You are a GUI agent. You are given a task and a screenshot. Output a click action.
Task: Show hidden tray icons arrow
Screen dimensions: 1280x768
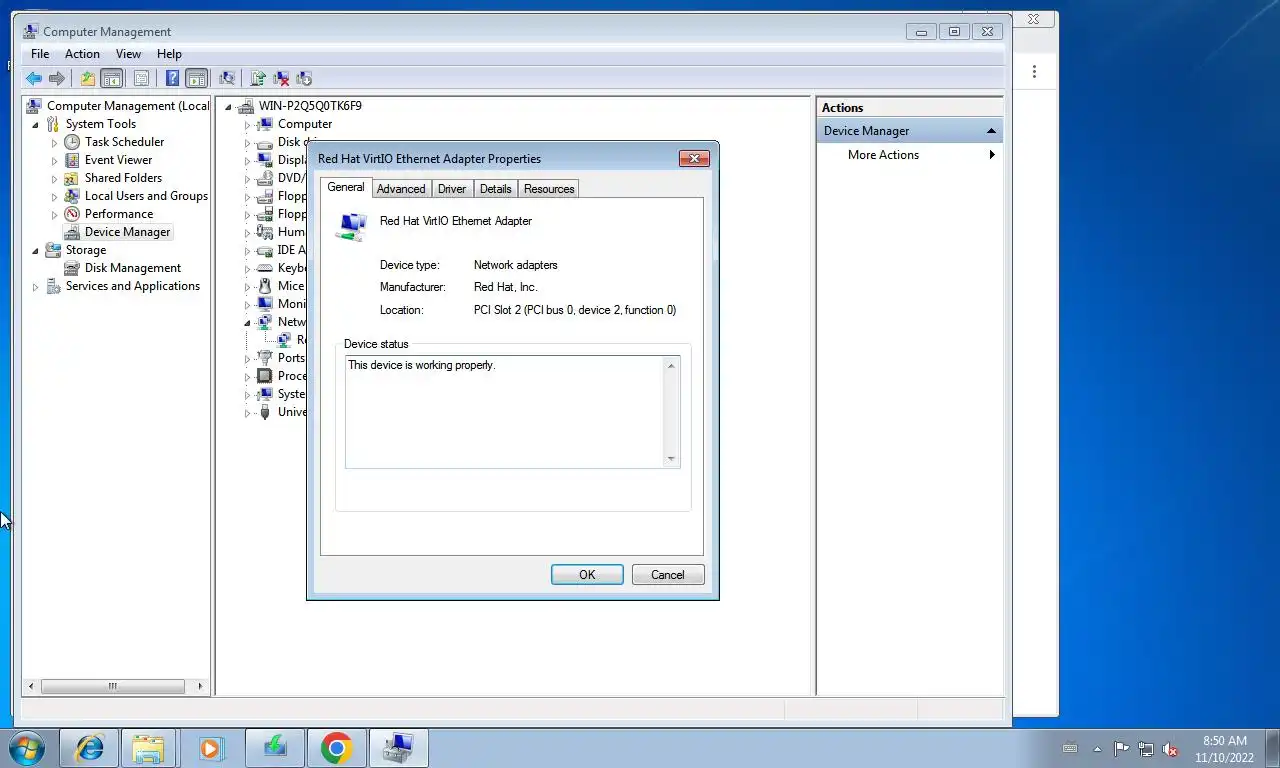tap(1097, 749)
